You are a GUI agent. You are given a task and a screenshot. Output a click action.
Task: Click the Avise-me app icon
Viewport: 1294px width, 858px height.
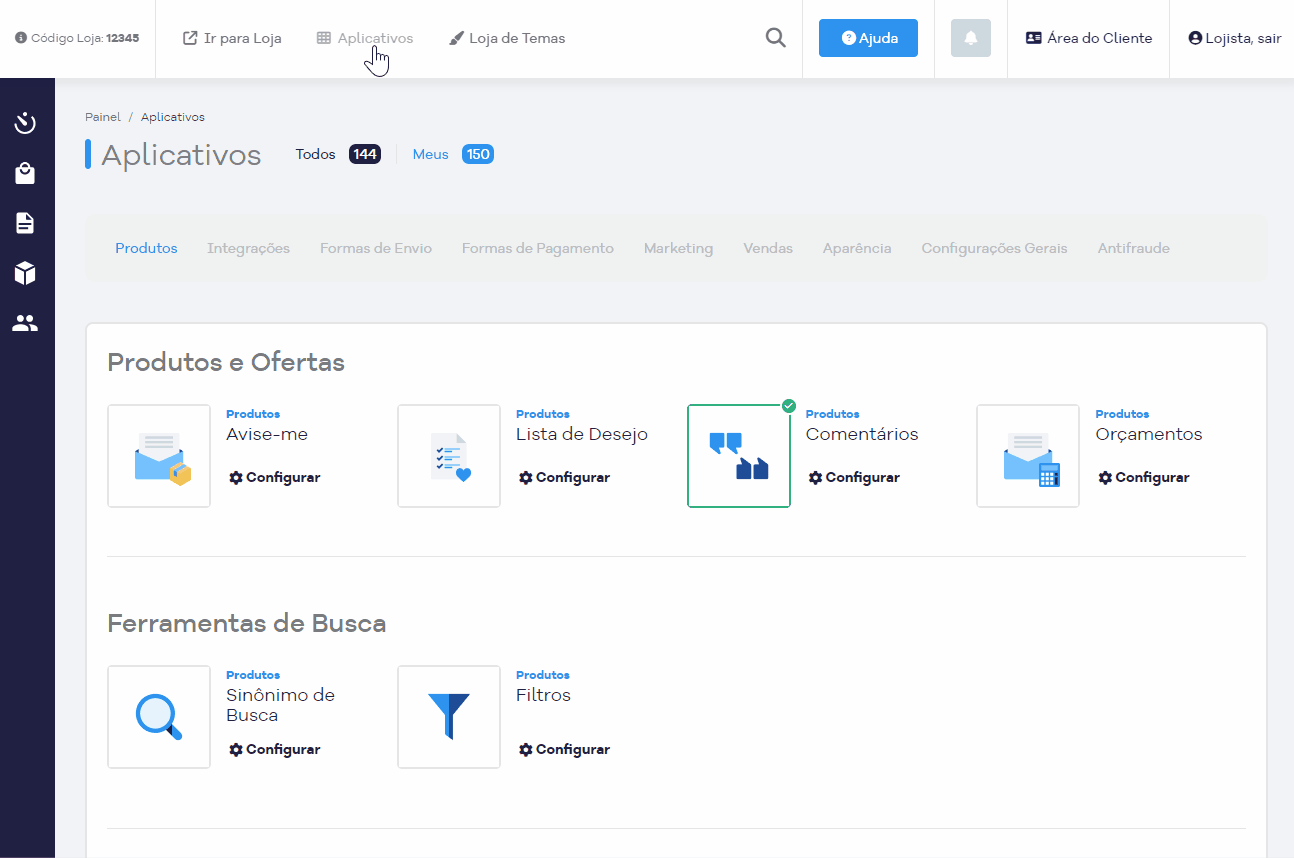click(159, 456)
